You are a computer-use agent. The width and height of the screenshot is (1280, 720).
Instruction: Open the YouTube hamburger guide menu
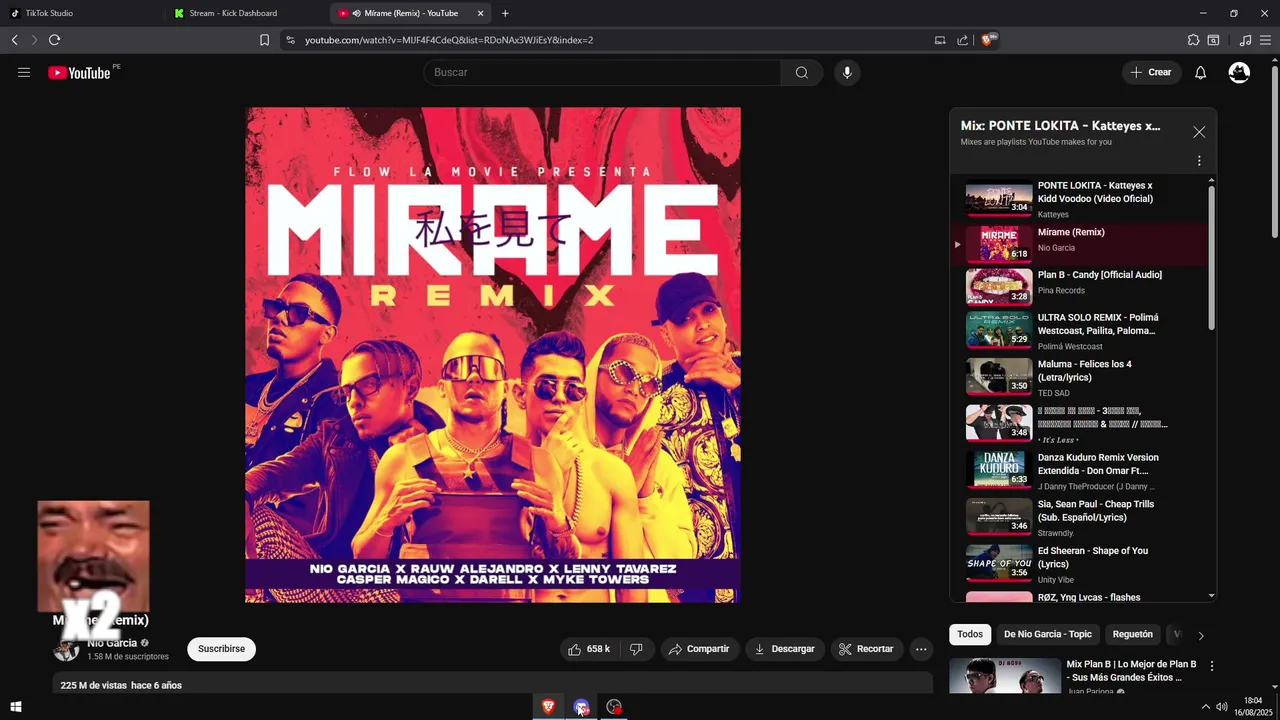tap(24, 72)
